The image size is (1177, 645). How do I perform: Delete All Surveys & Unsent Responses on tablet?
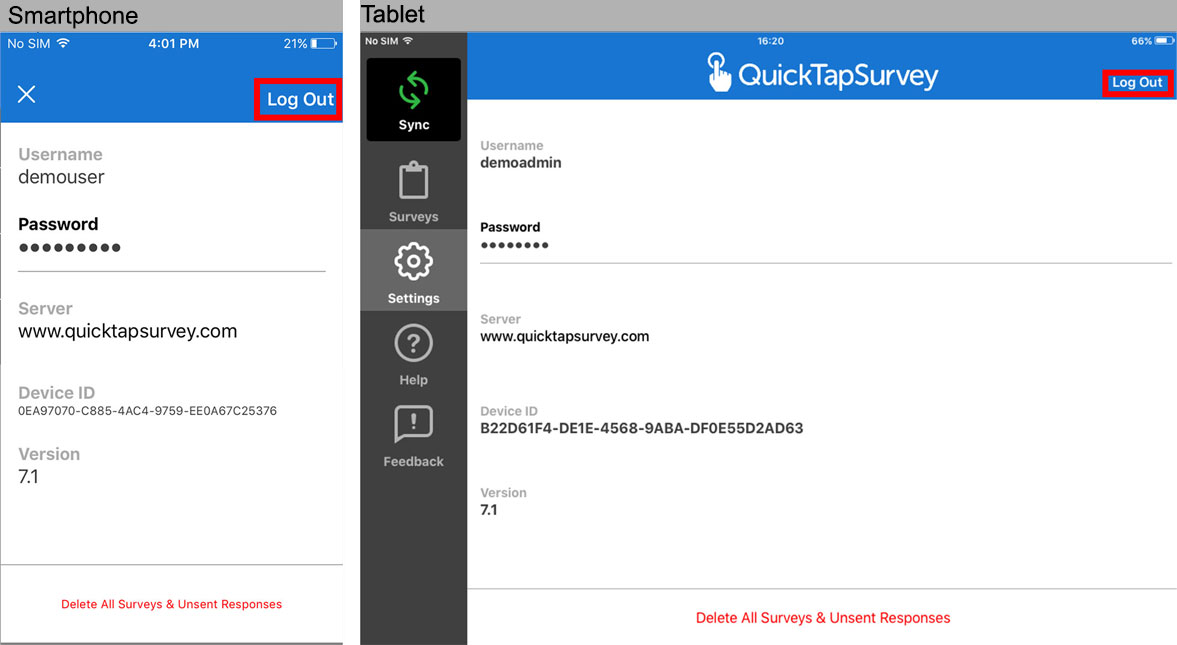pyautogui.click(x=823, y=618)
